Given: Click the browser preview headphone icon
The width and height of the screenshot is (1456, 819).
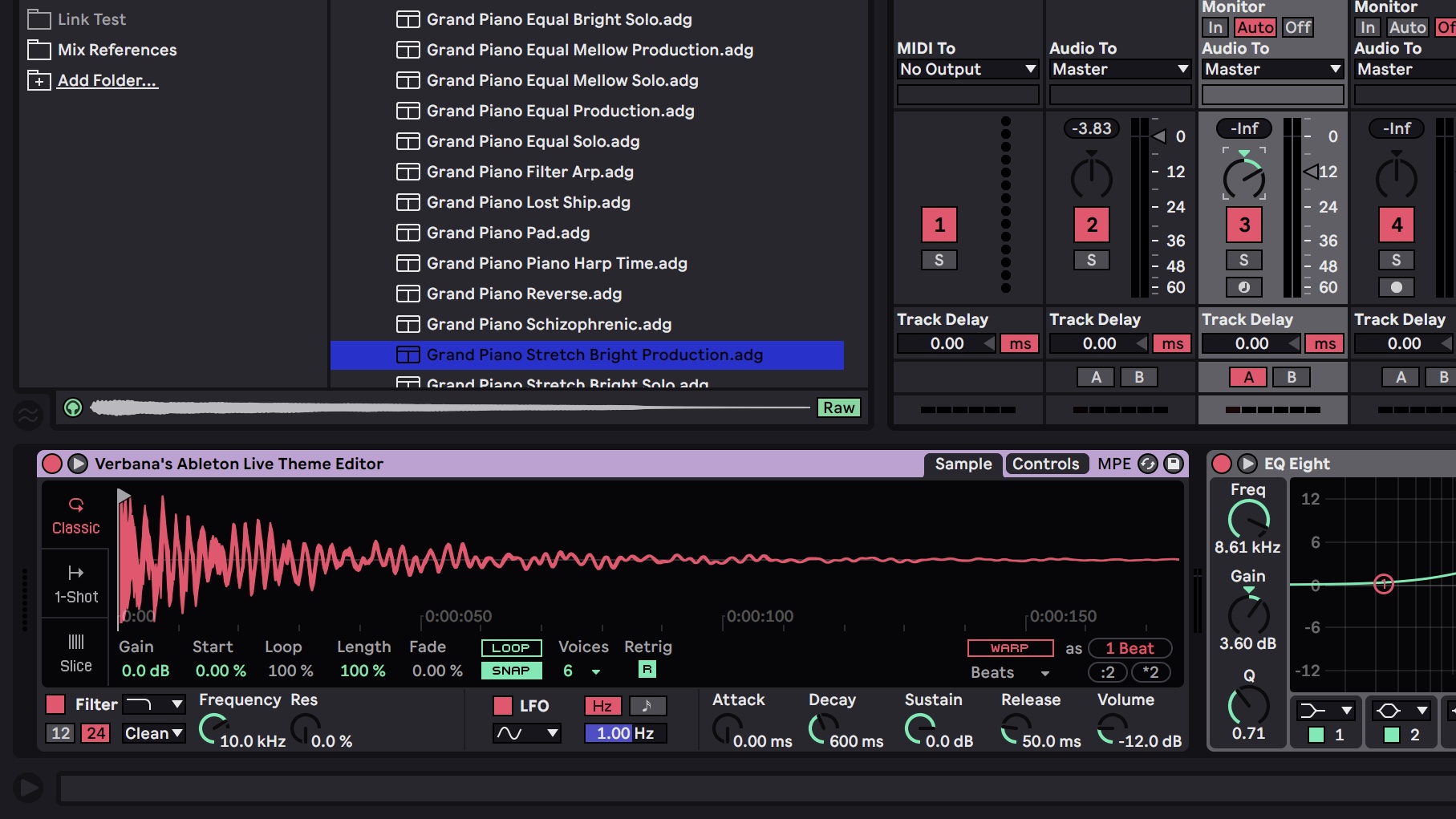Looking at the screenshot, I should click(73, 407).
